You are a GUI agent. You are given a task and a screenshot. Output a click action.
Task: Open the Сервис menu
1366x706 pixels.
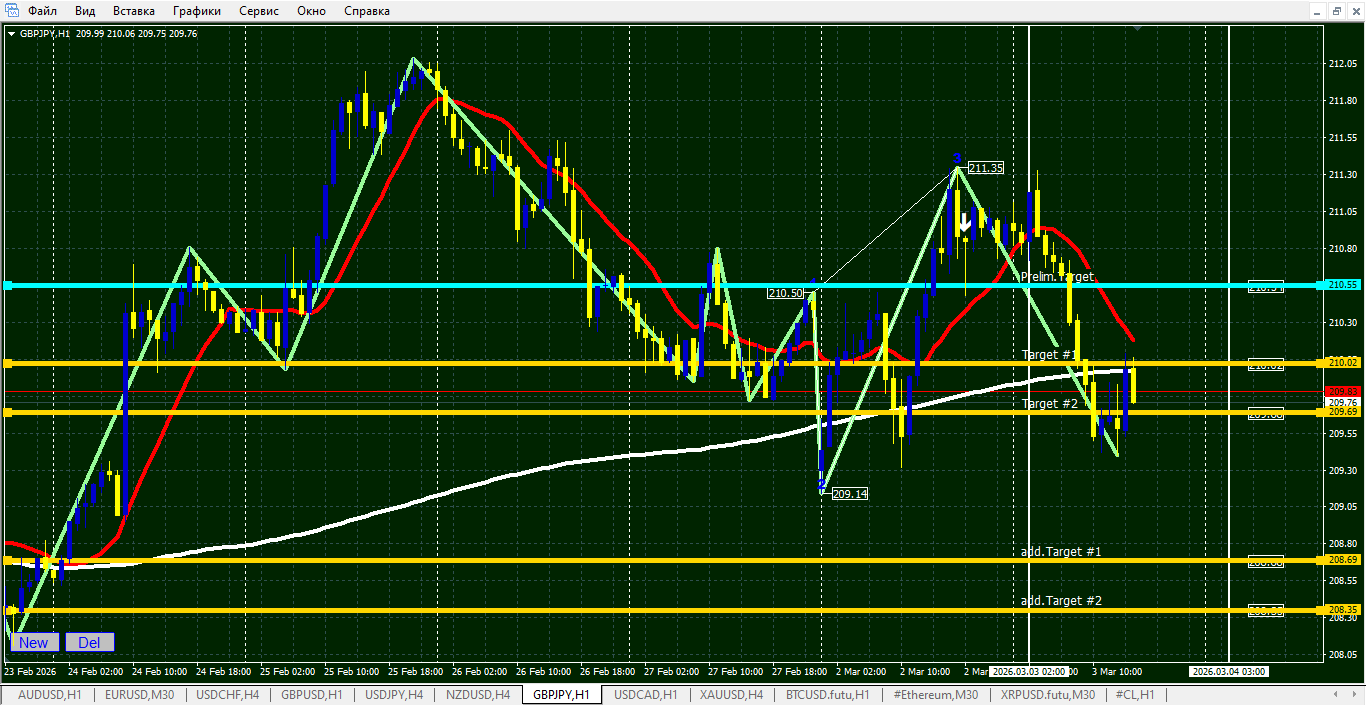(259, 11)
